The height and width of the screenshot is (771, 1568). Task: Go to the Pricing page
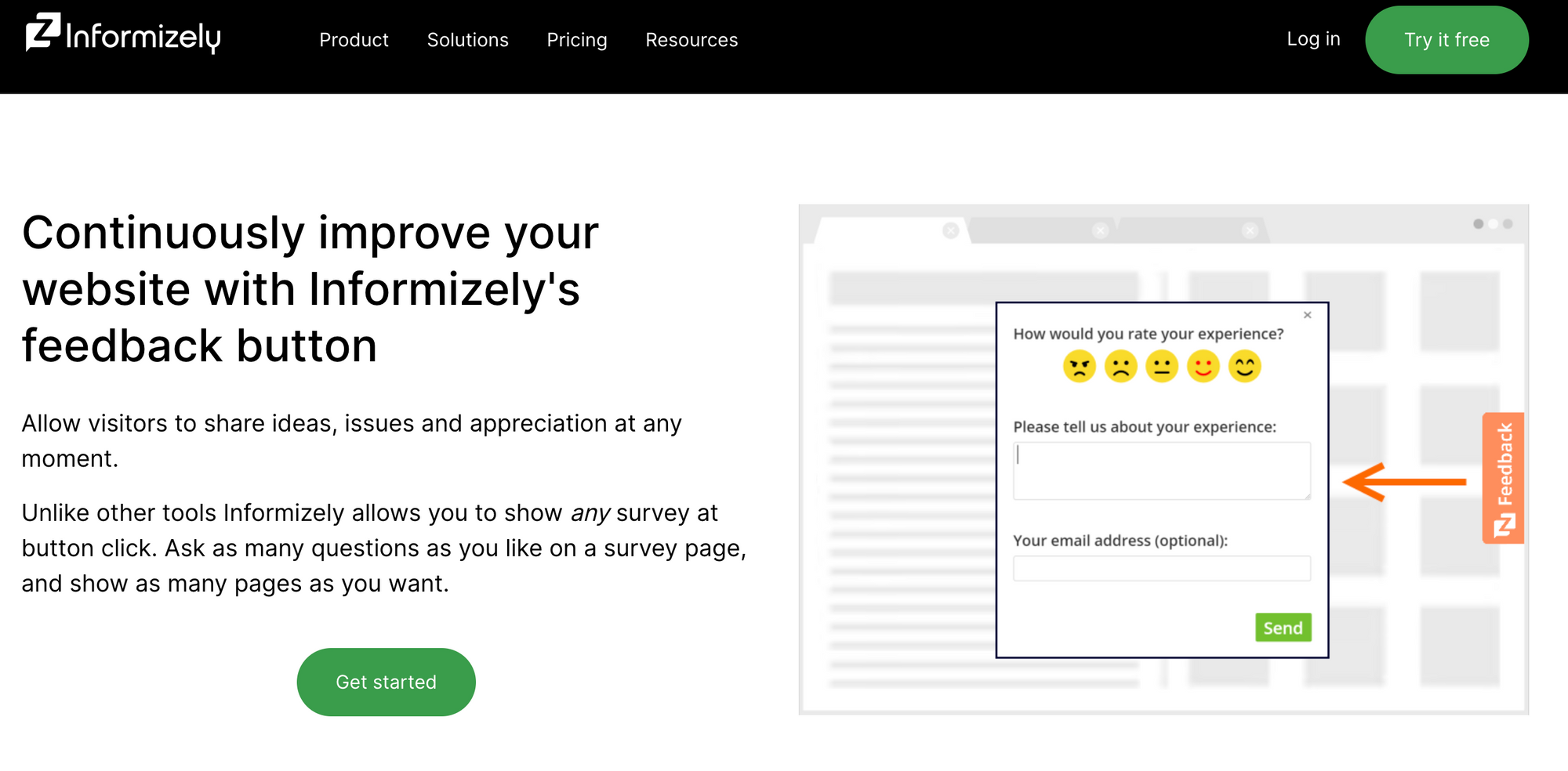pos(577,40)
